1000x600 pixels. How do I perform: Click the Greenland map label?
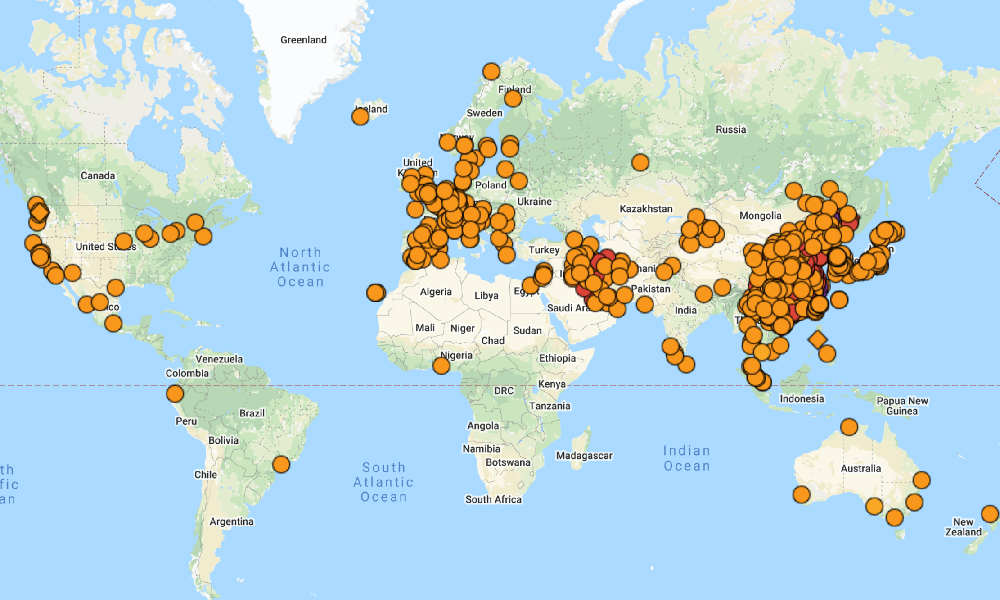click(x=304, y=40)
